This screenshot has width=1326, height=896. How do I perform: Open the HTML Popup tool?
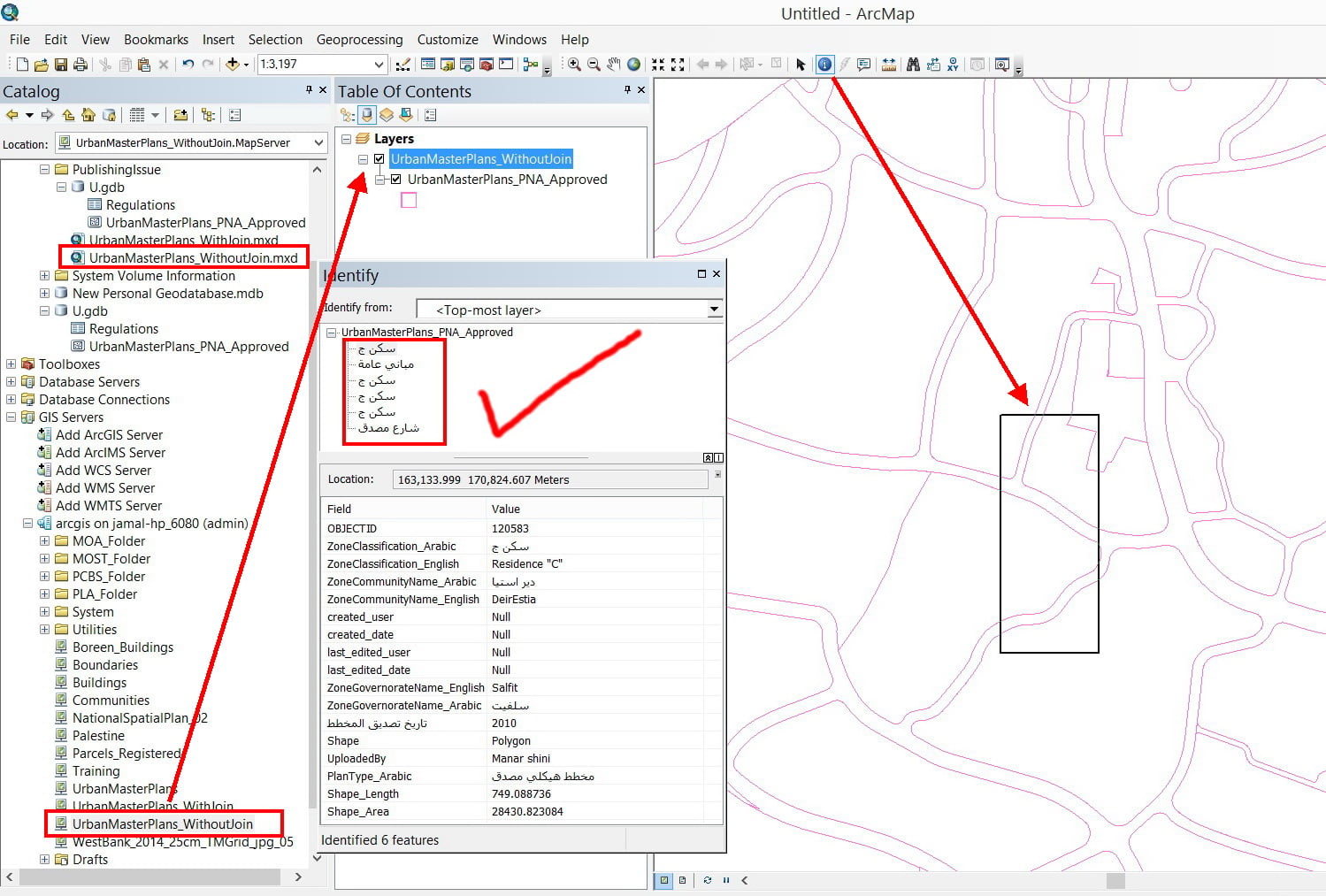tap(864, 65)
